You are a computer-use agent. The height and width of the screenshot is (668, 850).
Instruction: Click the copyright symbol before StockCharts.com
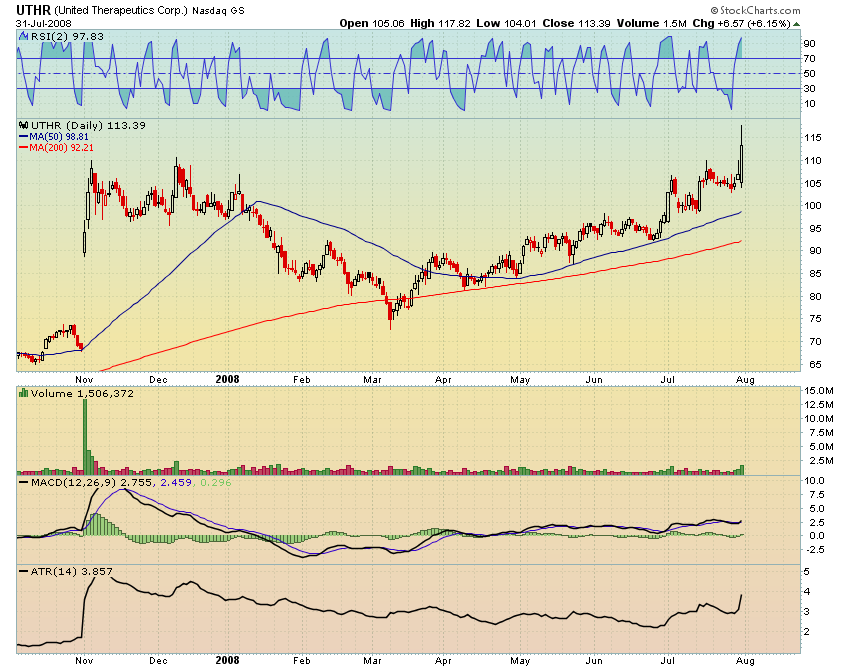click(x=714, y=10)
